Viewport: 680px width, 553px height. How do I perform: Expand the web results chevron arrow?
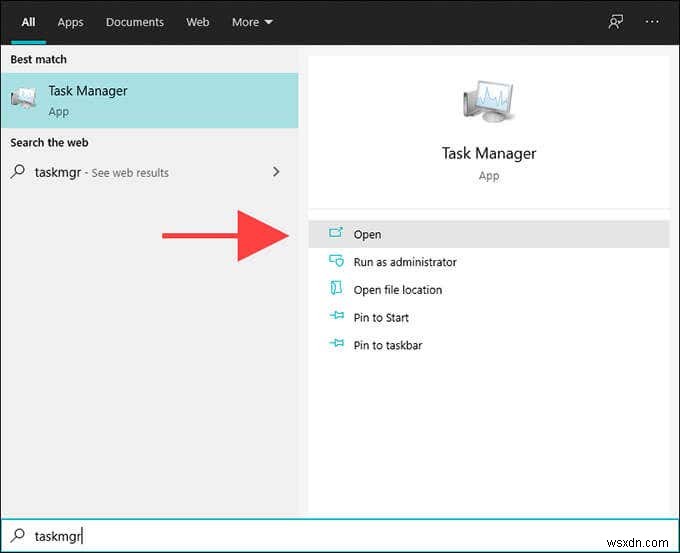point(276,172)
